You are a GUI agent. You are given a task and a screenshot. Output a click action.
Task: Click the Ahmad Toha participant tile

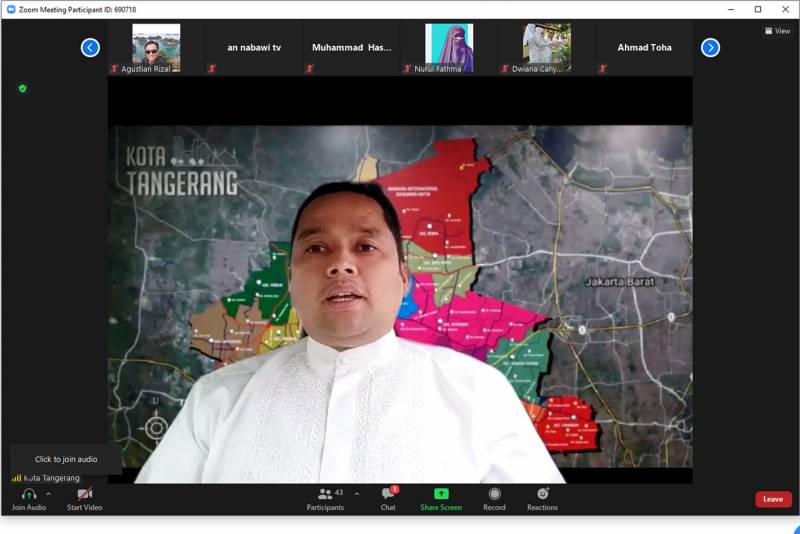(x=644, y=47)
